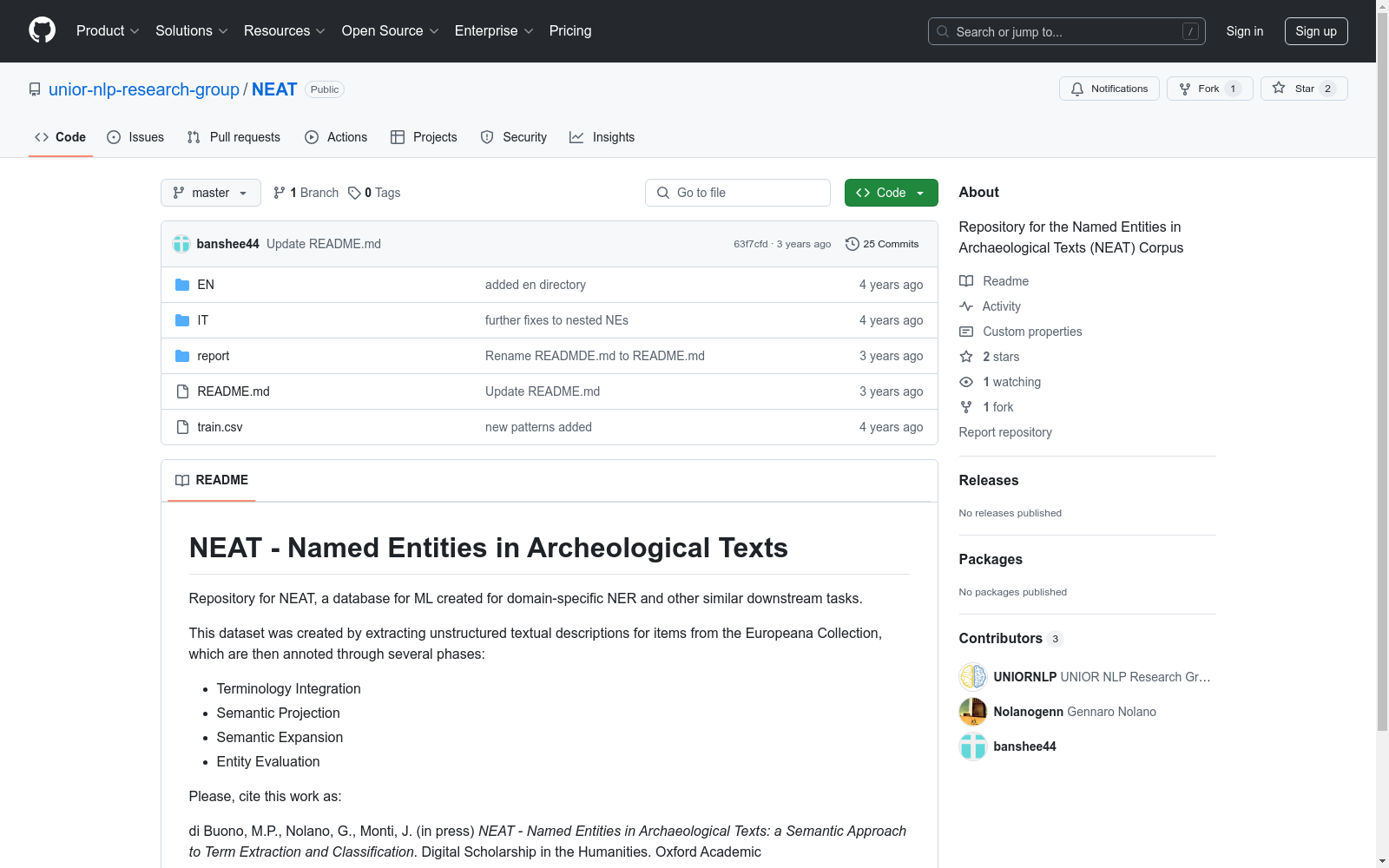Open the IT folder icon

182,320
